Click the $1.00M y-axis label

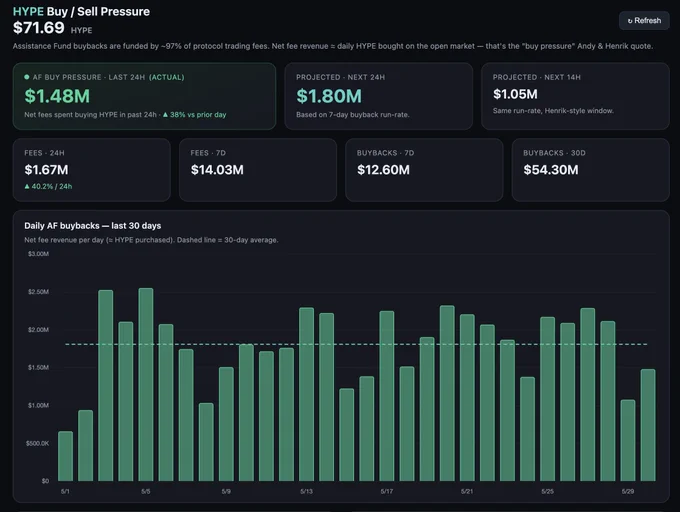tap(38, 405)
